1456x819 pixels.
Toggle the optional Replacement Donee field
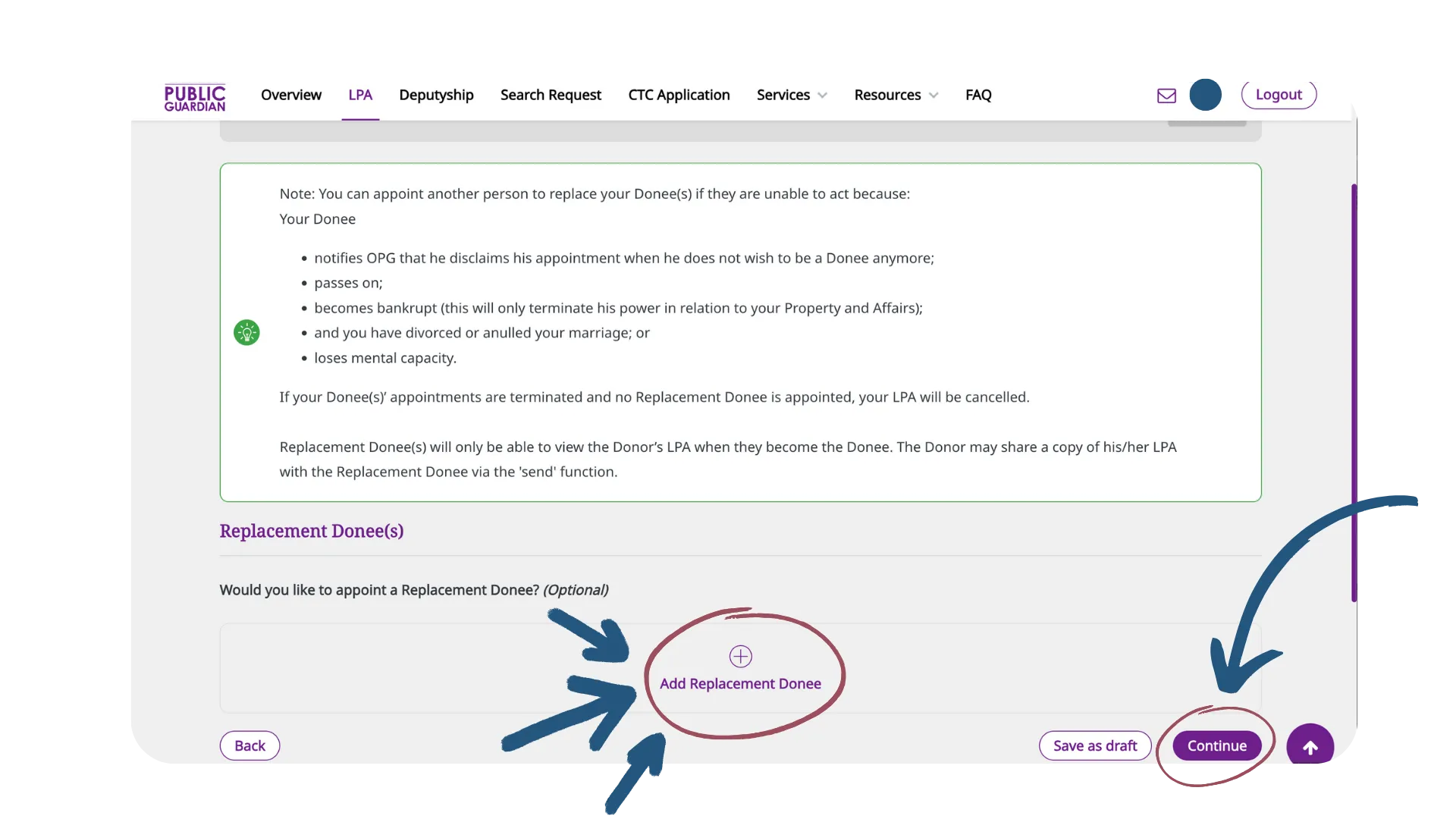(x=740, y=670)
